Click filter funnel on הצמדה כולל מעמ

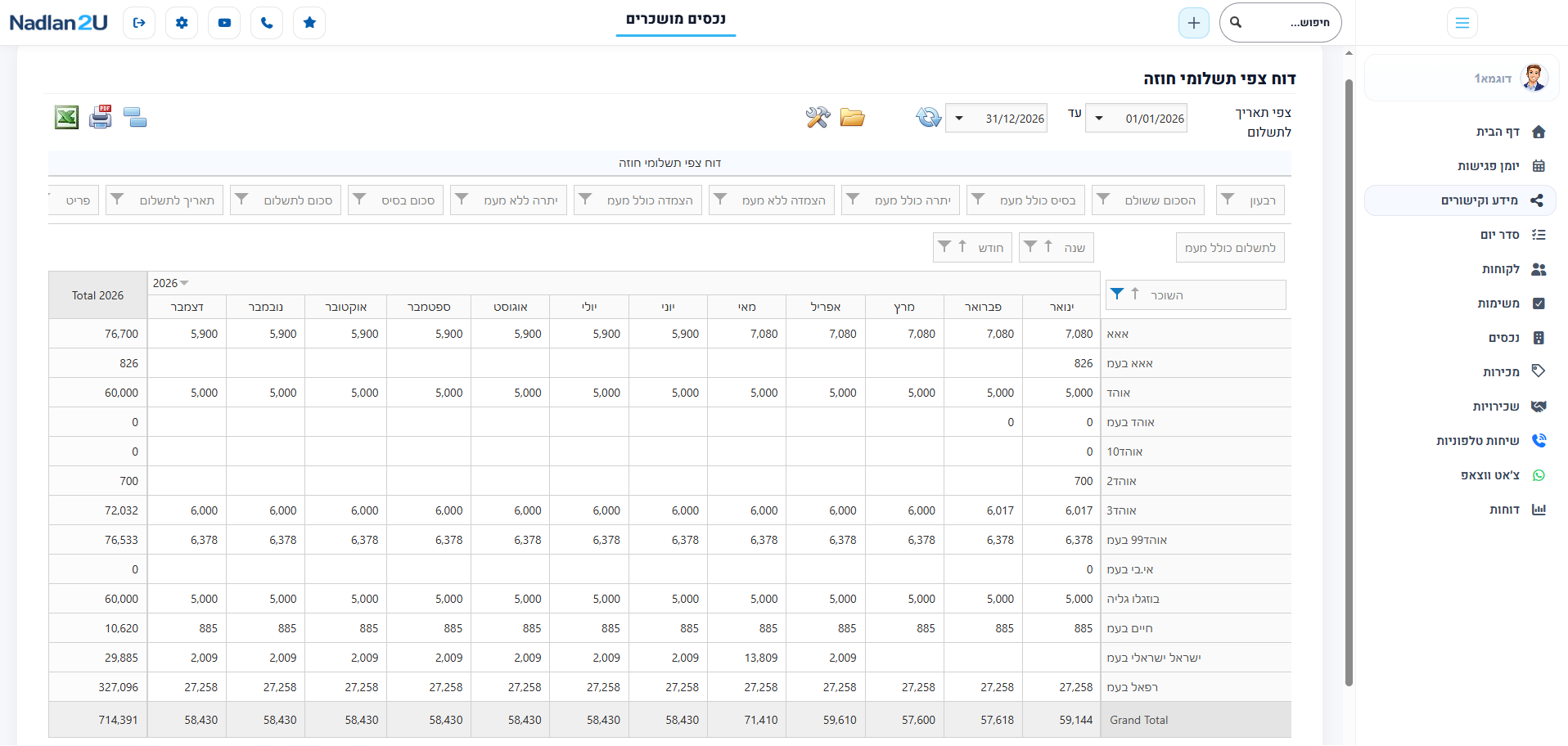coord(585,199)
